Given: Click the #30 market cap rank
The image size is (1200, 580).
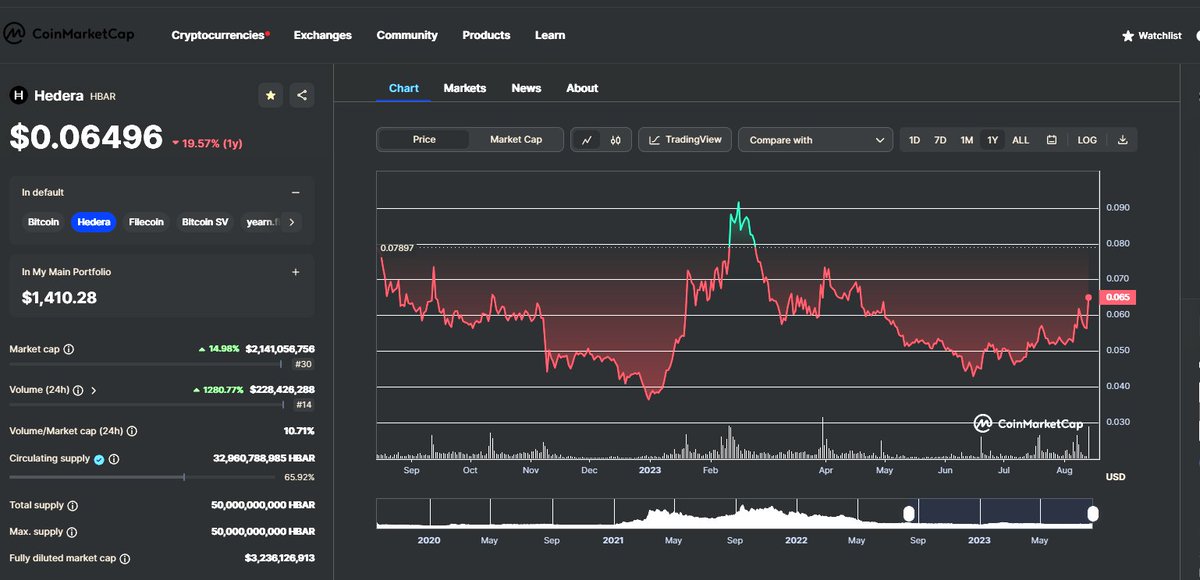Looking at the screenshot, I should coord(305,364).
